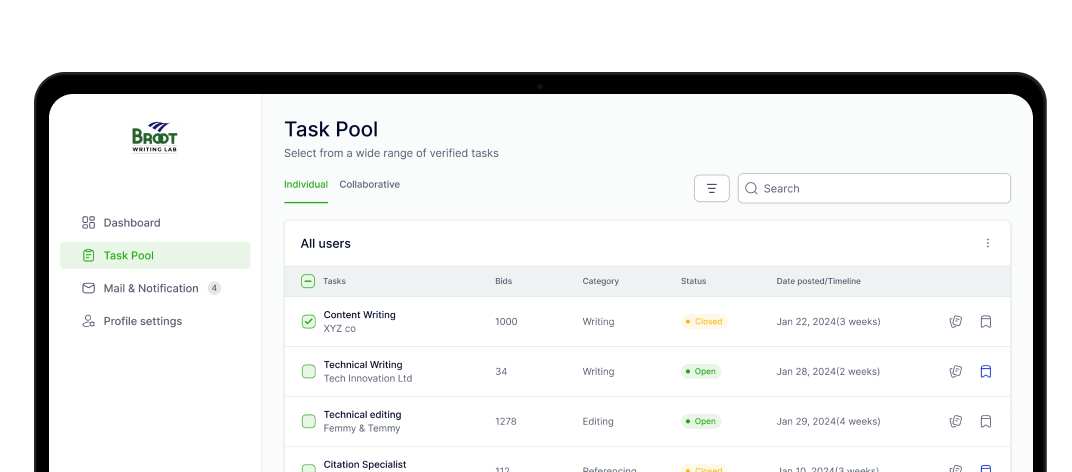Toggle the select-all Tasks header checkbox
This screenshot has height=472, width=1072.
[x=308, y=281]
